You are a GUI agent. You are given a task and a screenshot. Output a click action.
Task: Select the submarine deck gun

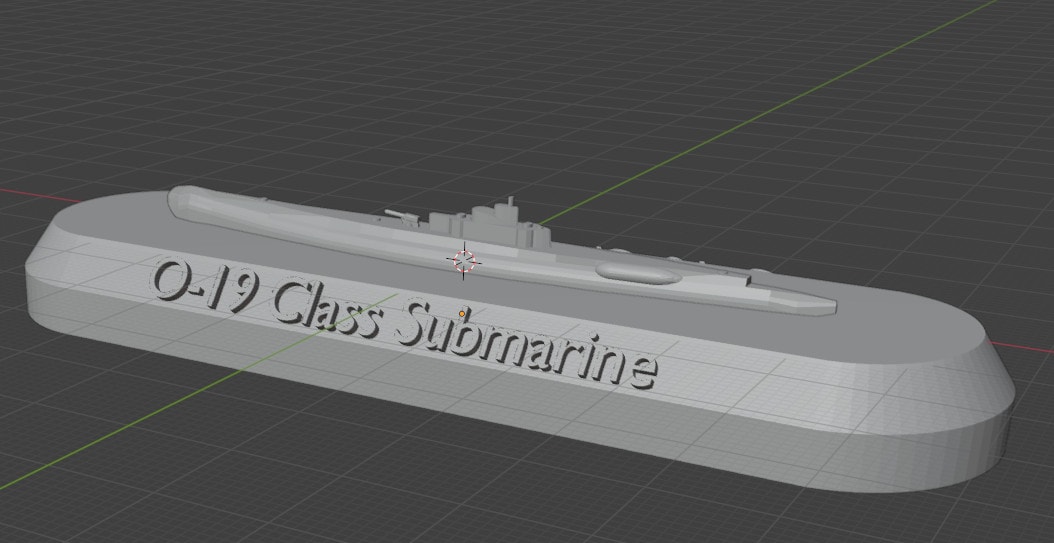click(402, 216)
